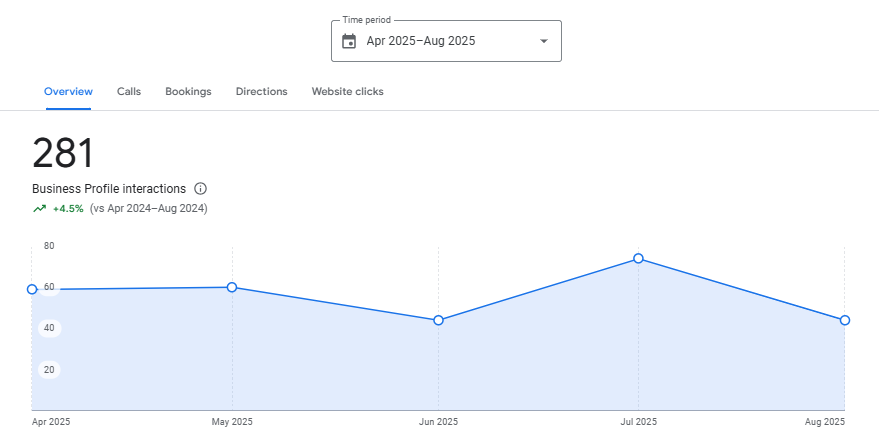Switch to the Calls tab

129,91
